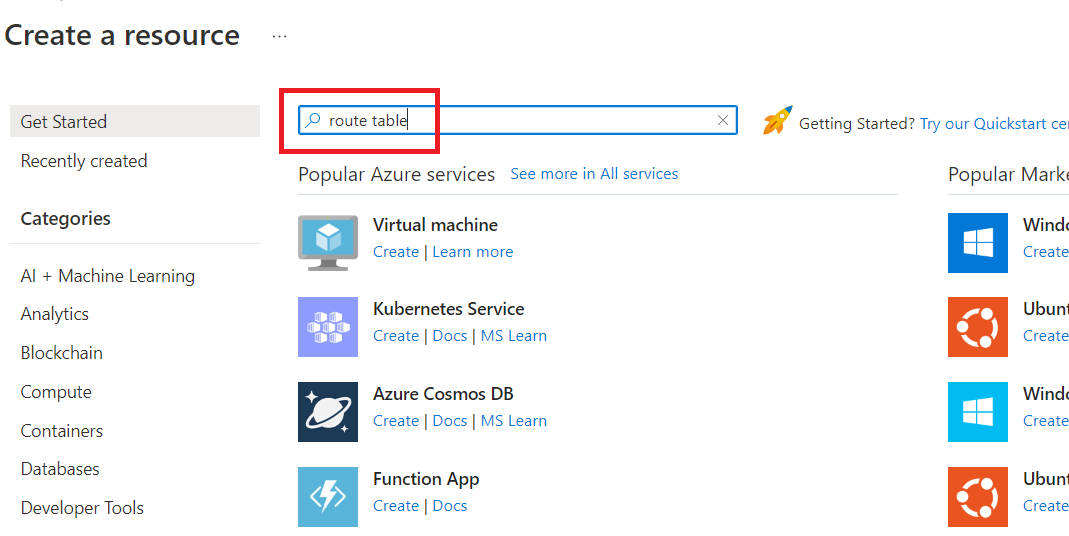1069x536 pixels.
Task: Open the Recently created section
Action: (84, 161)
